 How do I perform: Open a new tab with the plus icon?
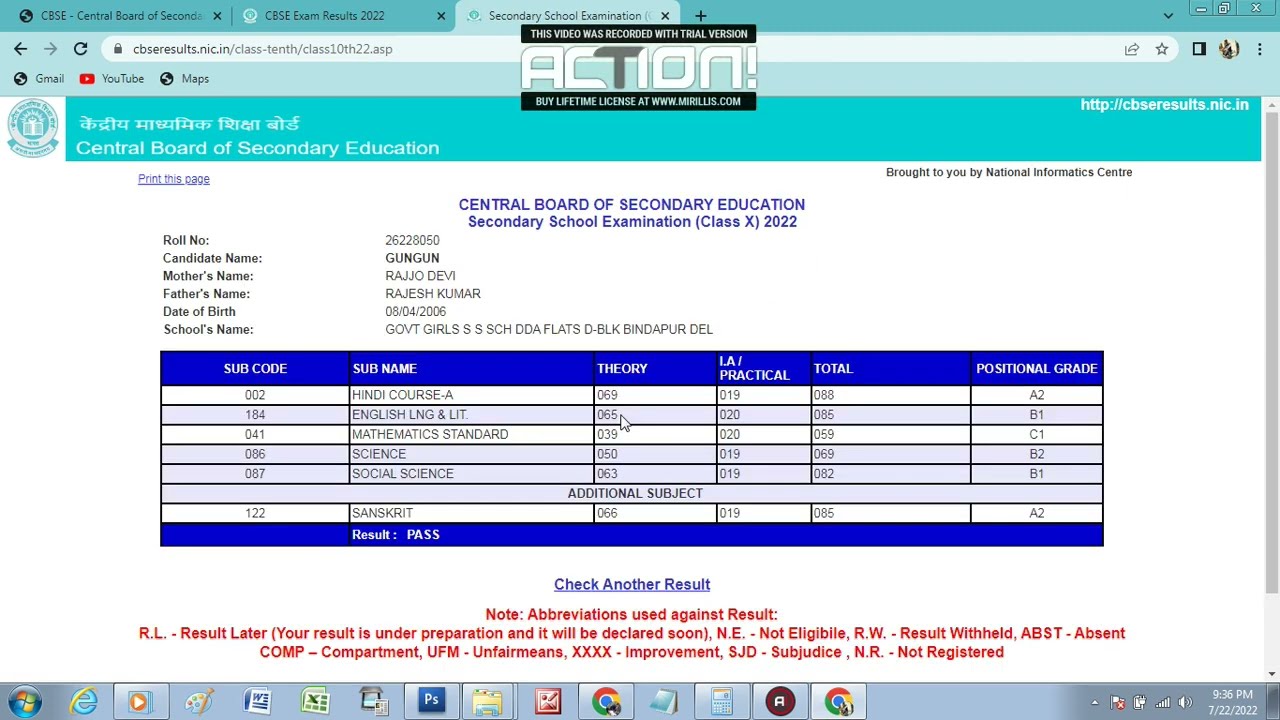700,16
